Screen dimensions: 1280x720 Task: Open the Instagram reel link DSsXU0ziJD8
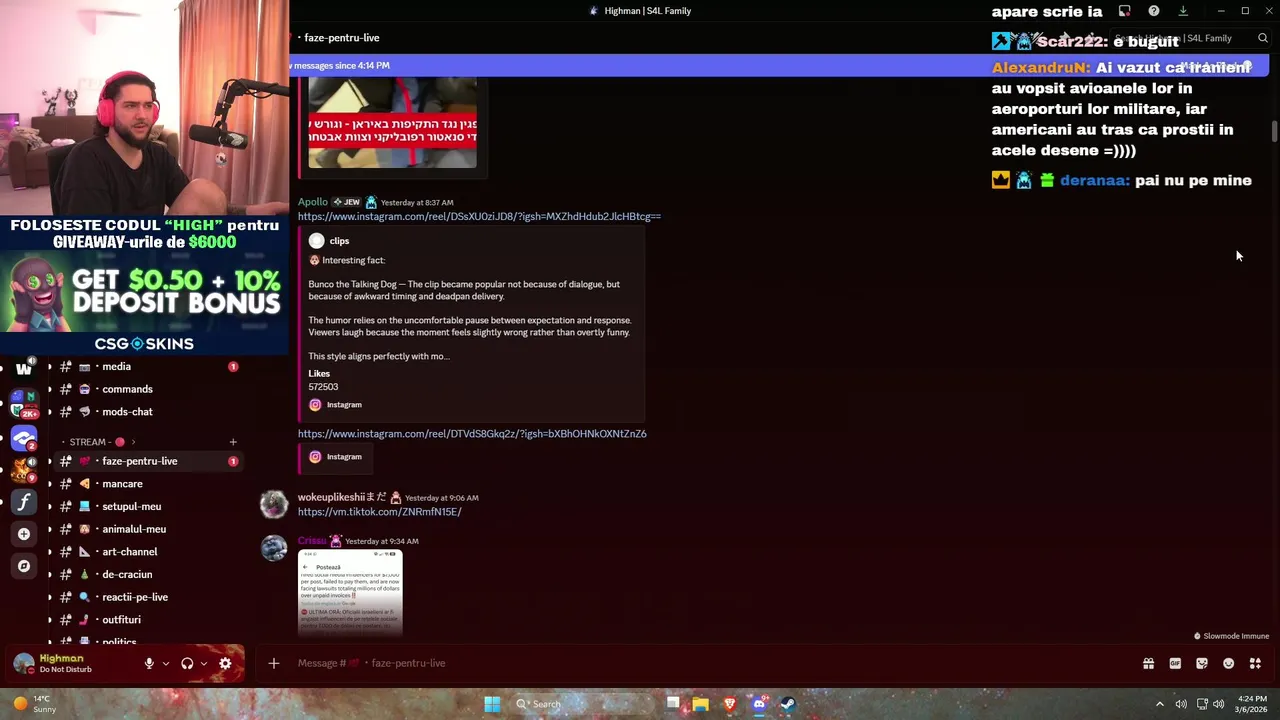click(479, 217)
